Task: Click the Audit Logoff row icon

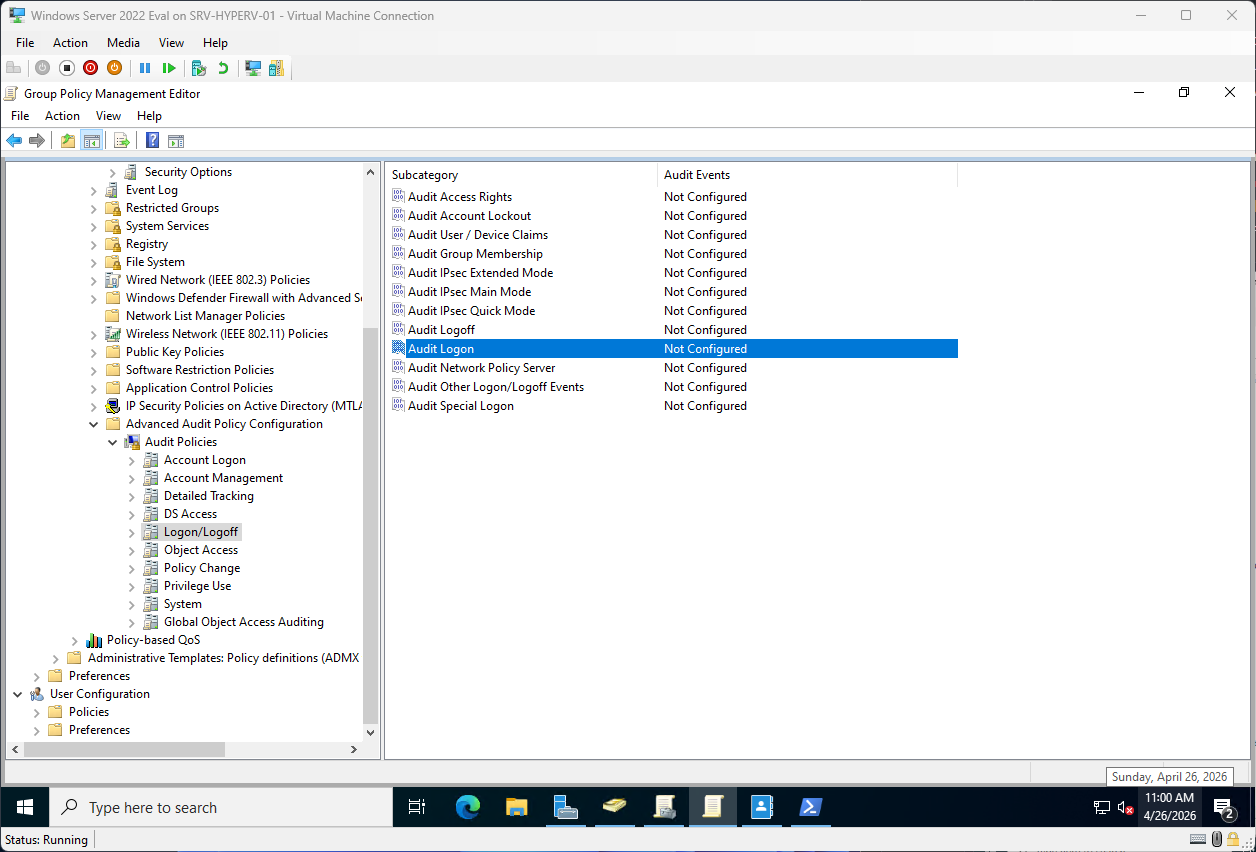Action: pos(398,330)
